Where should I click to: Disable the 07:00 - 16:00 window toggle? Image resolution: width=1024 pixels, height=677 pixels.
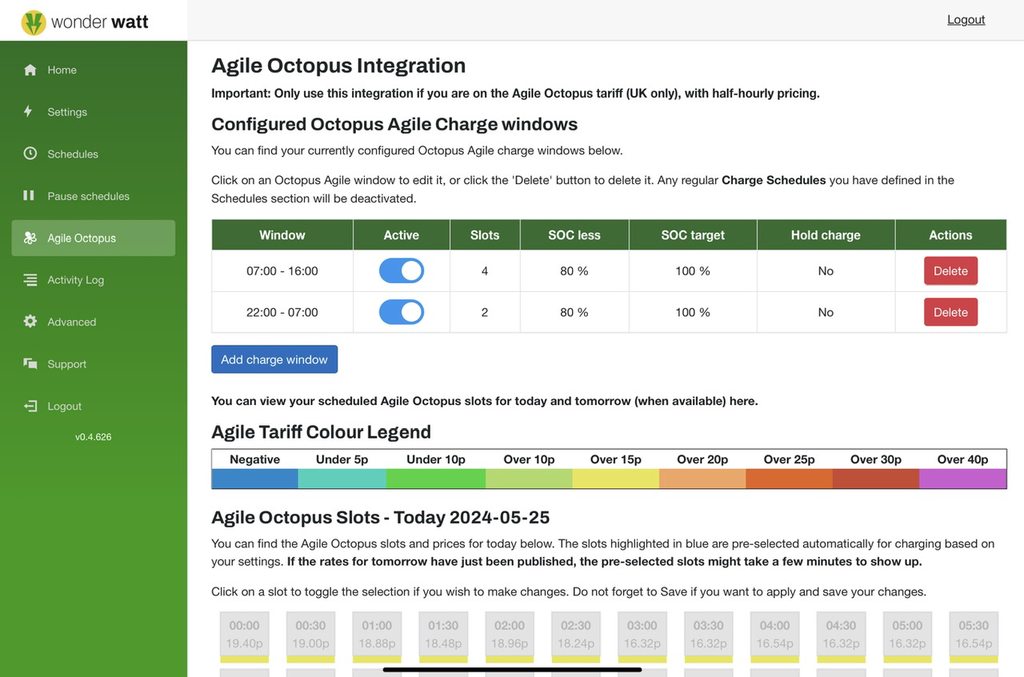[x=401, y=271]
